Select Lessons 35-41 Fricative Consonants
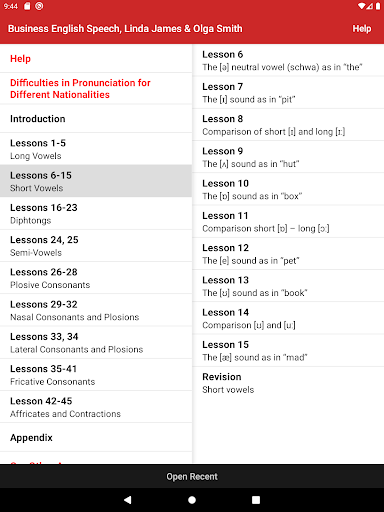Screen dimensions: 384x512 coord(96,375)
